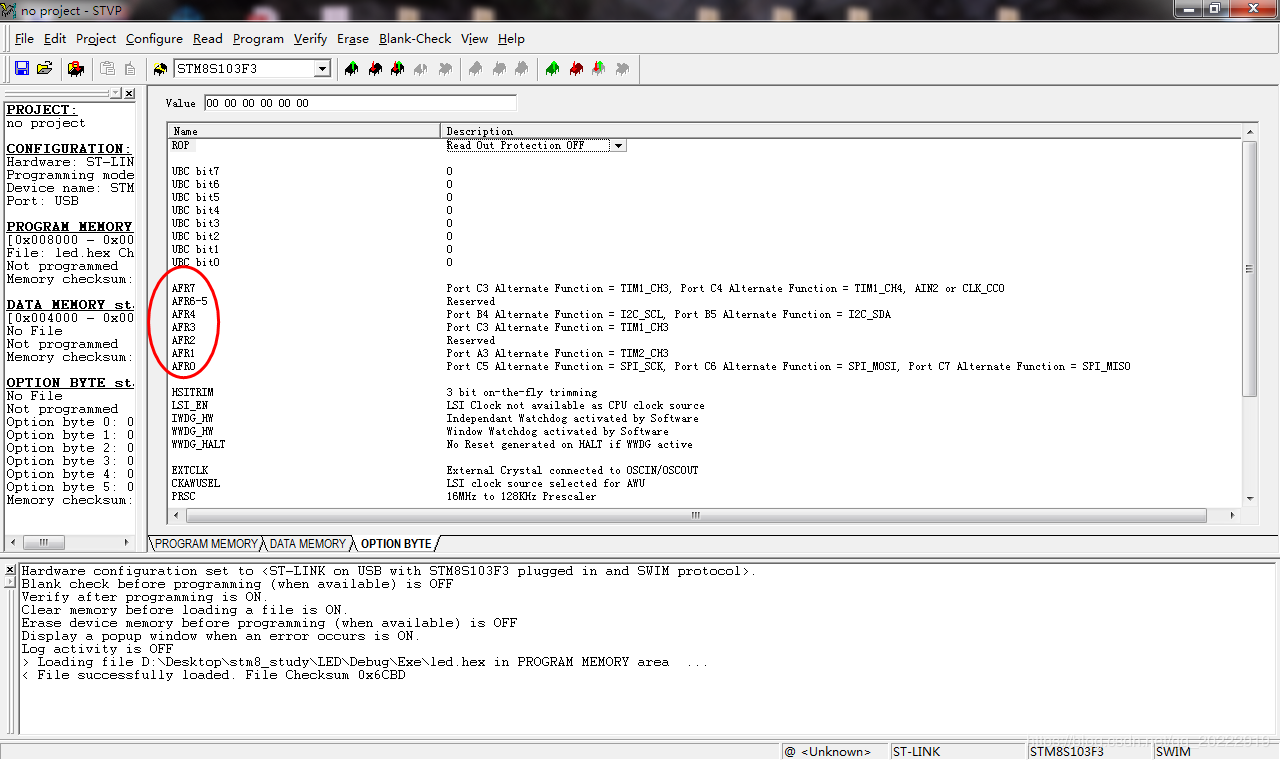Close the left project panel with its X

[x=130, y=93]
